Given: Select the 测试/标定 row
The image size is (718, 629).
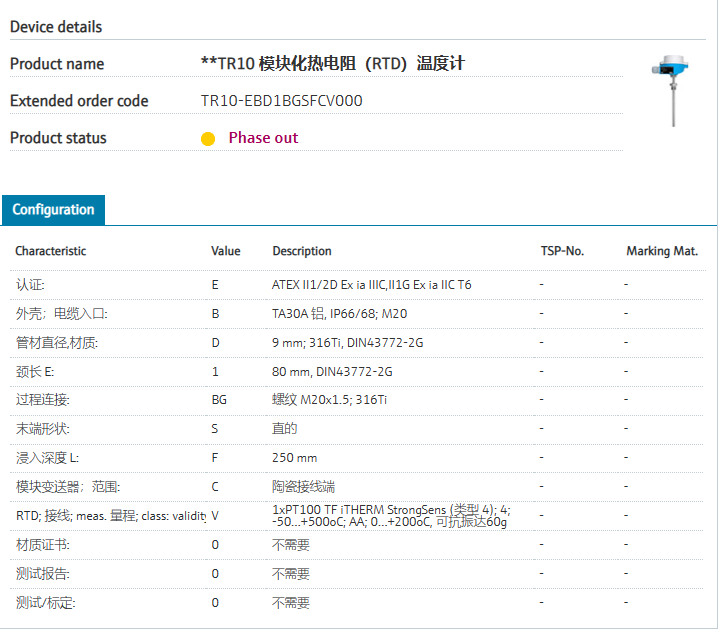Looking at the screenshot, I should pos(45,603).
